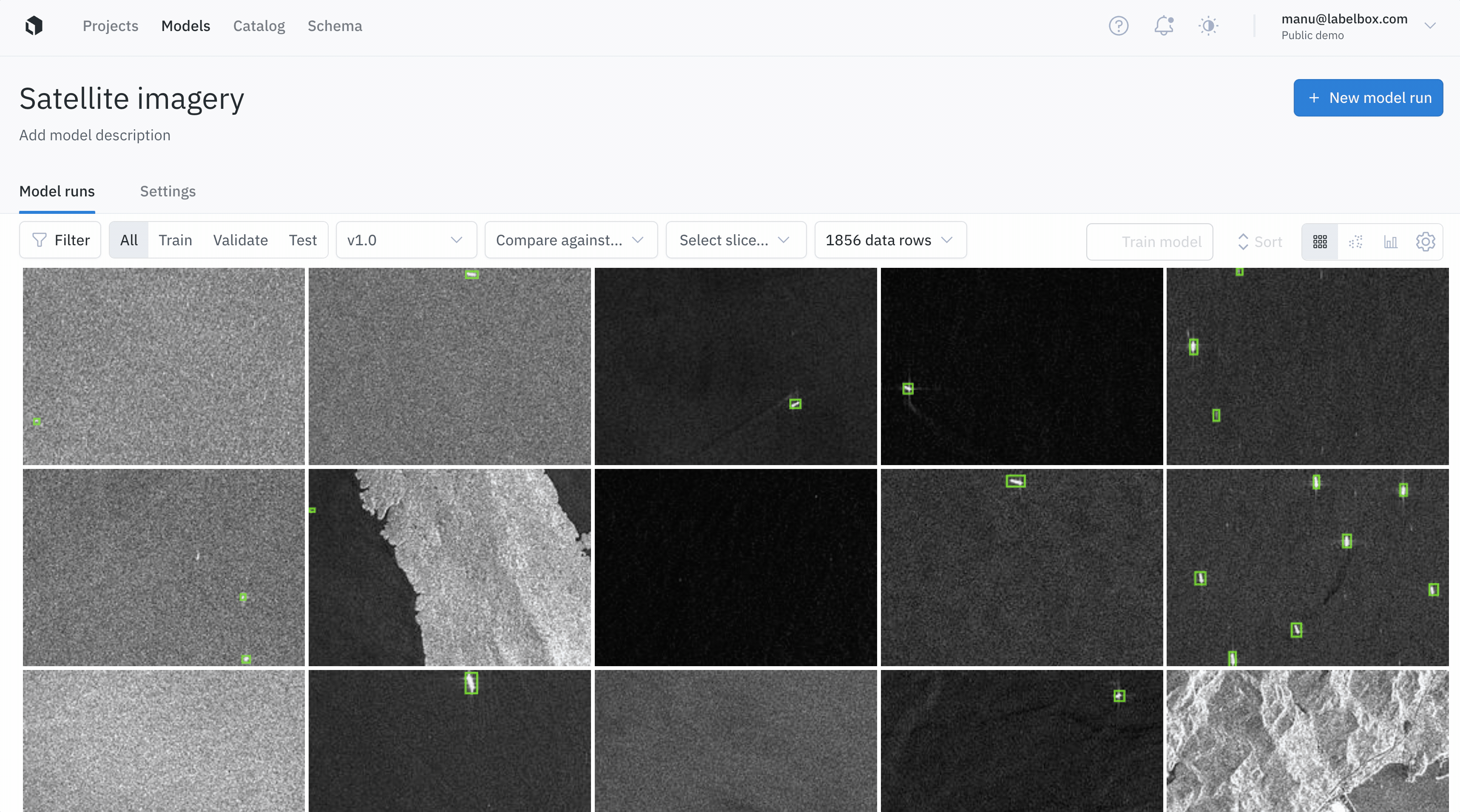Open the metrics bar chart view
This screenshot has width=1460, height=812.
coord(1390,242)
